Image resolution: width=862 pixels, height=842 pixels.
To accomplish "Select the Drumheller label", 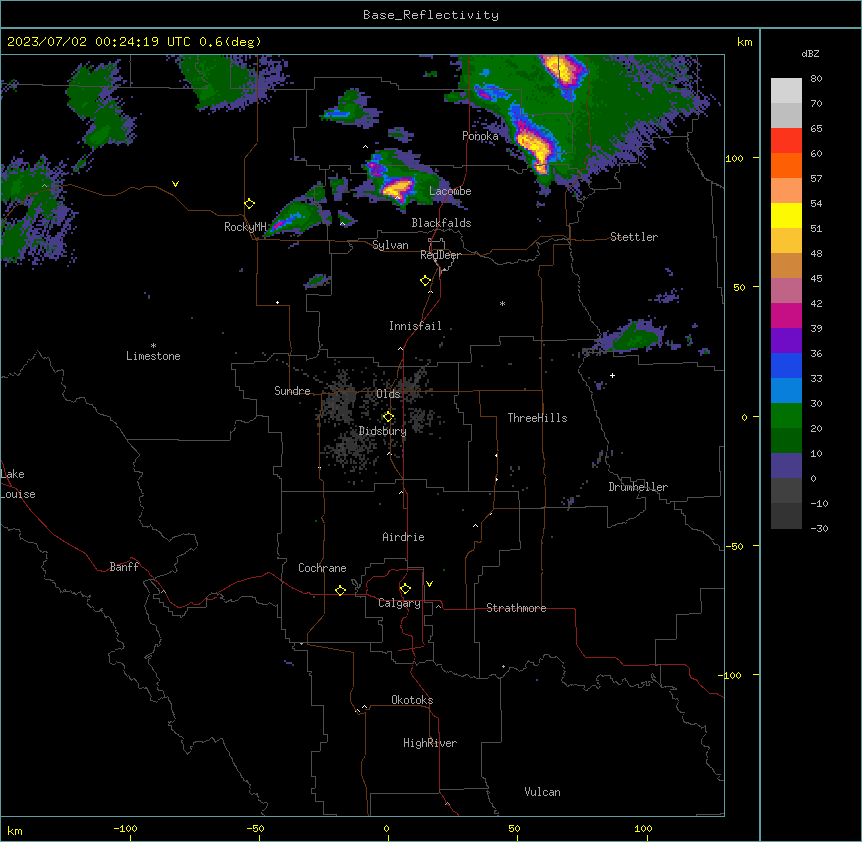I will tap(638, 487).
